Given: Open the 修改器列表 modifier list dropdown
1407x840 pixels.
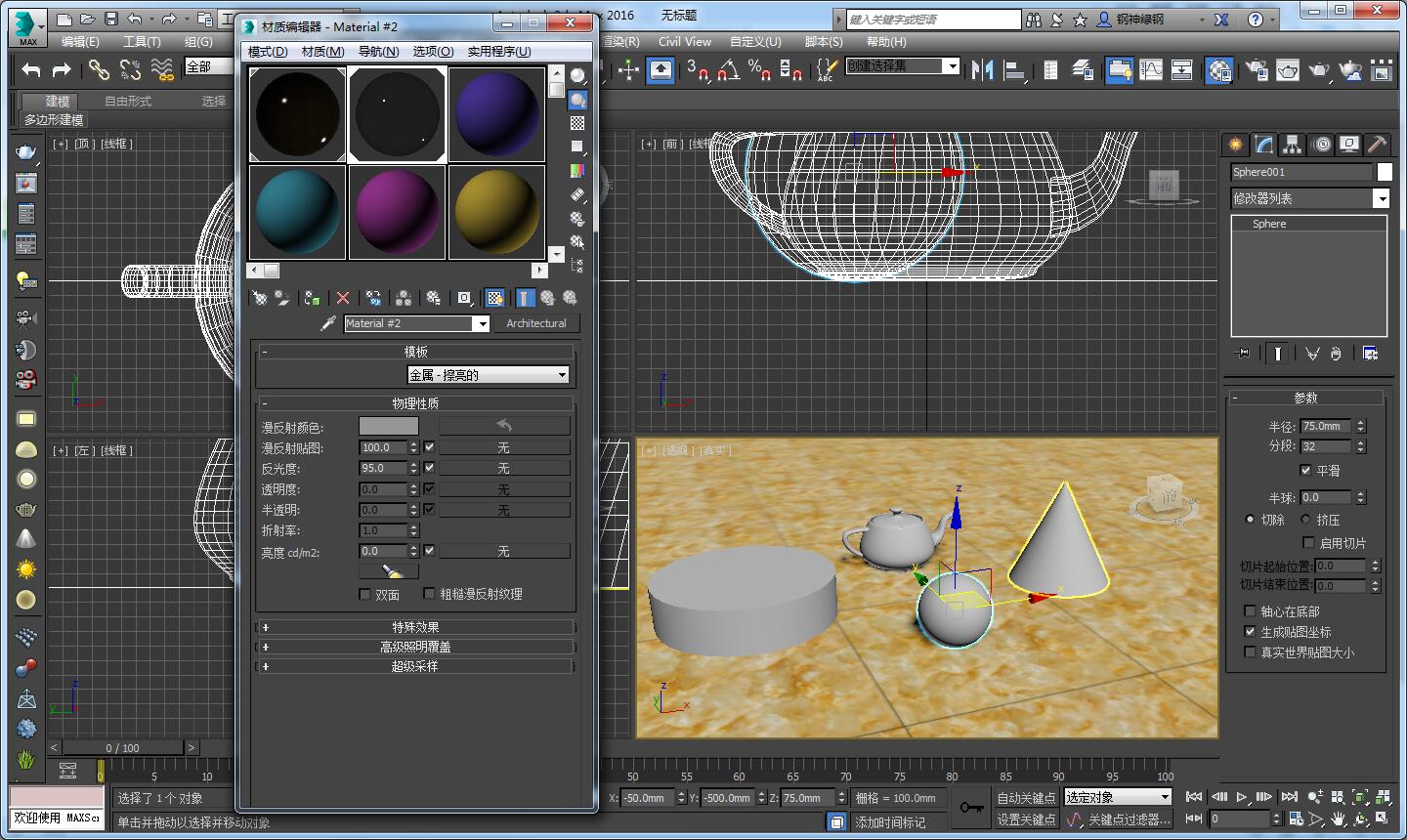Looking at the screenshot, I should pyautogui.click(x=1380, y=198).
